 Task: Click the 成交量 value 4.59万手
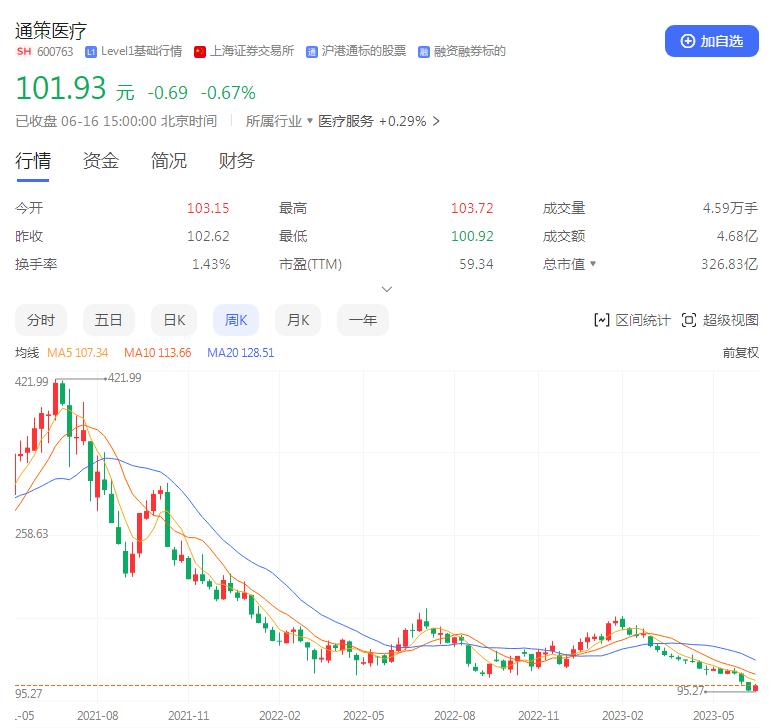730,208
